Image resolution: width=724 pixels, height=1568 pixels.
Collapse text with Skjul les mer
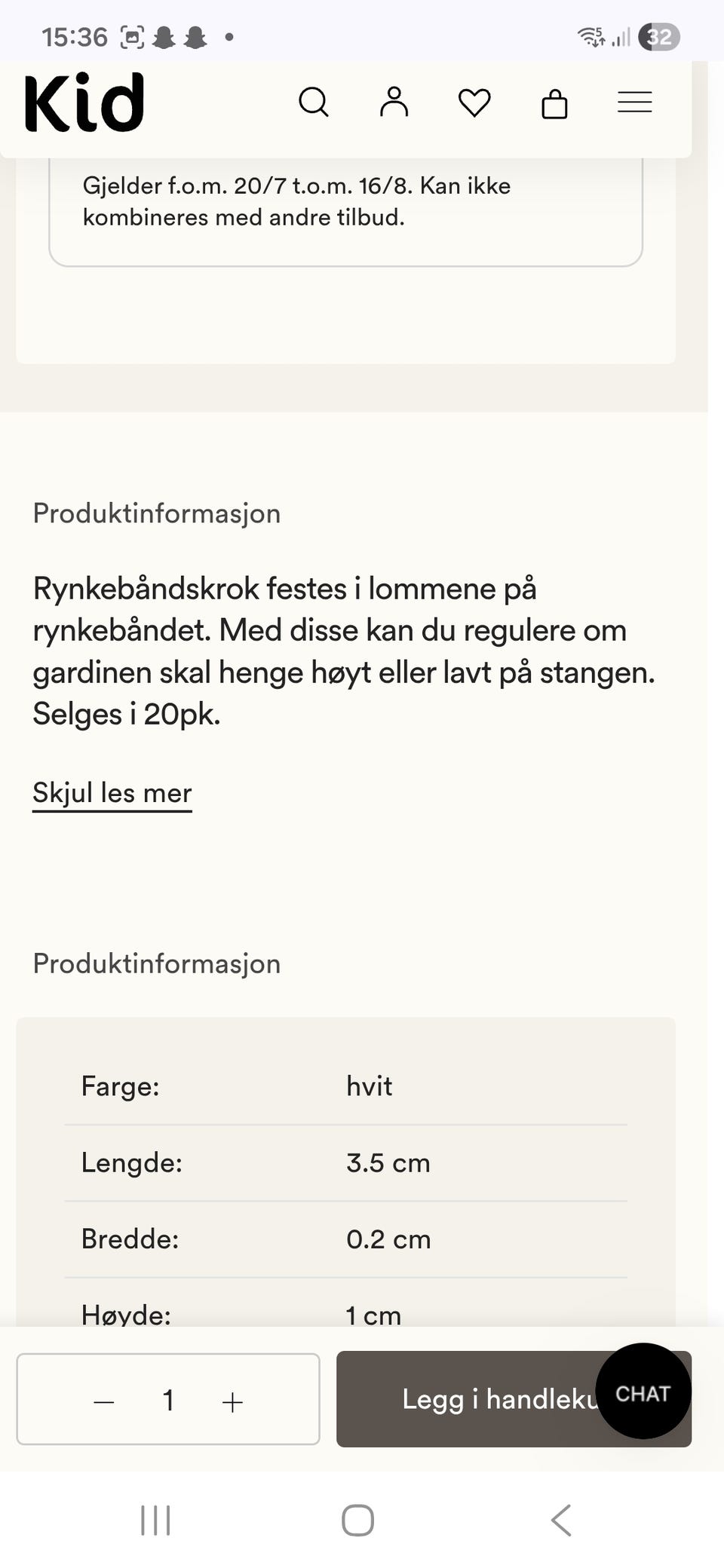click(x=112, y=793)
